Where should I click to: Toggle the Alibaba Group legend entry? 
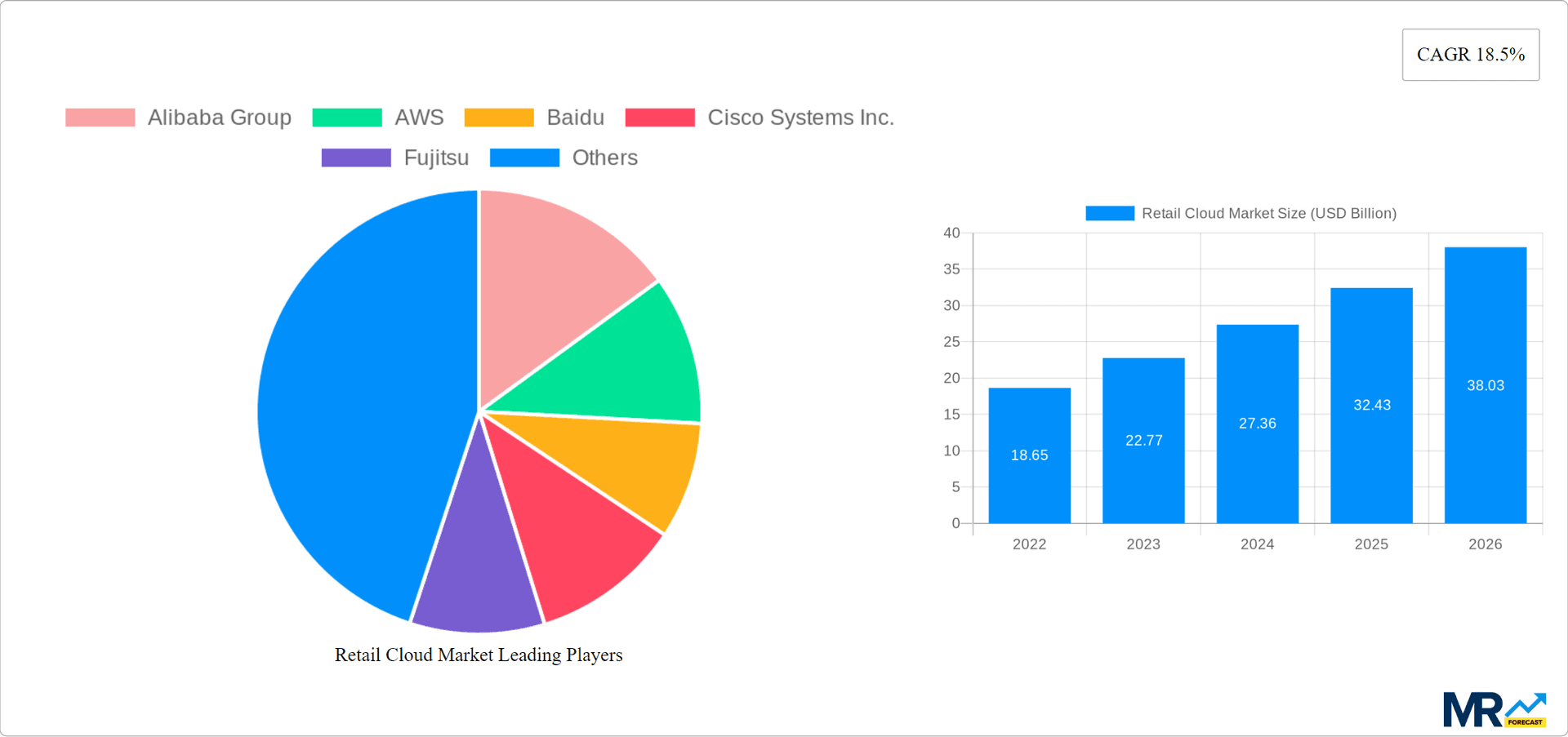[x=218, y=117]
